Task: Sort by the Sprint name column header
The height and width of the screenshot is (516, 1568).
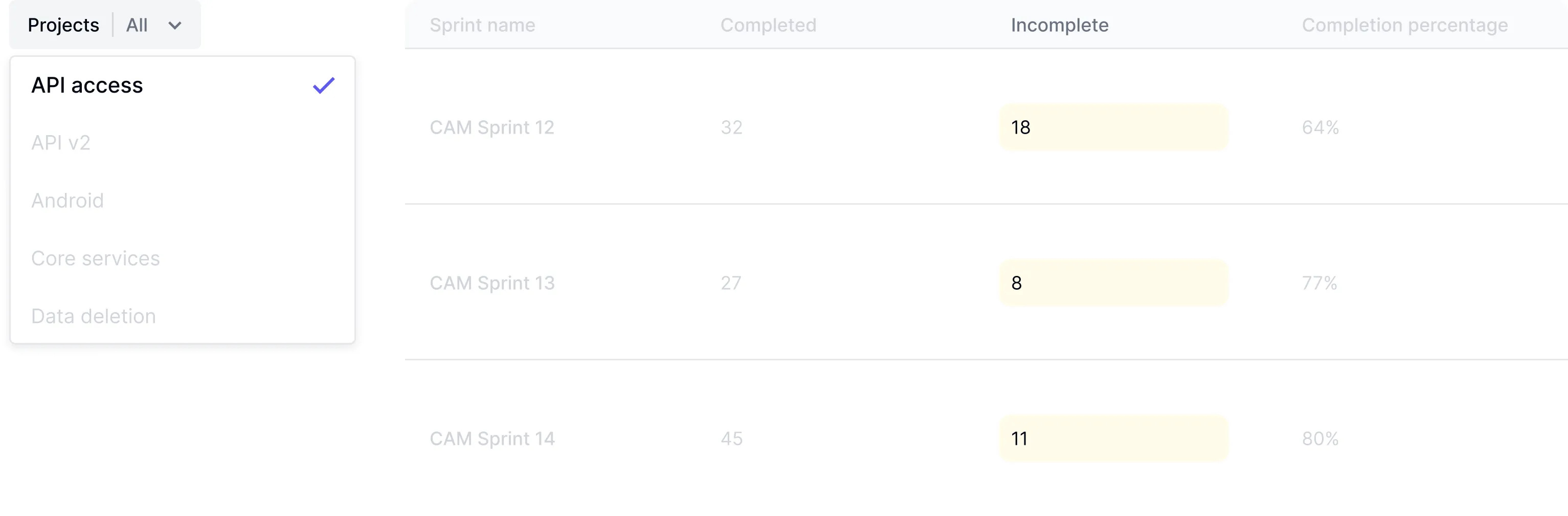Action: tap(482, 25)
